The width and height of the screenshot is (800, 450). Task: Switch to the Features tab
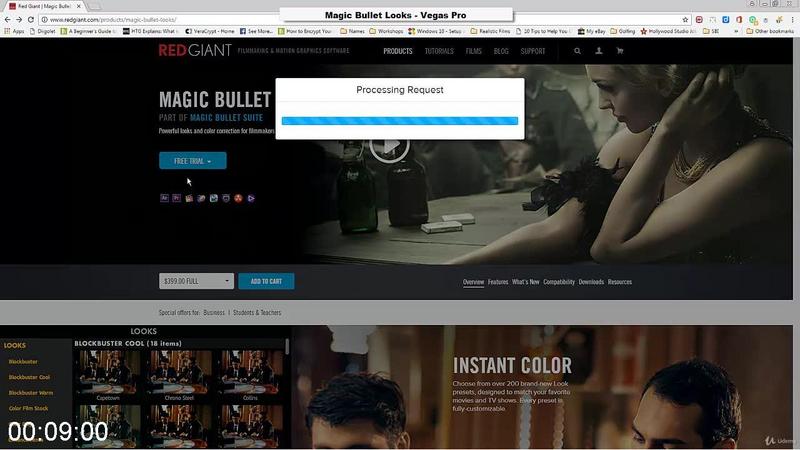click(498, 282)
